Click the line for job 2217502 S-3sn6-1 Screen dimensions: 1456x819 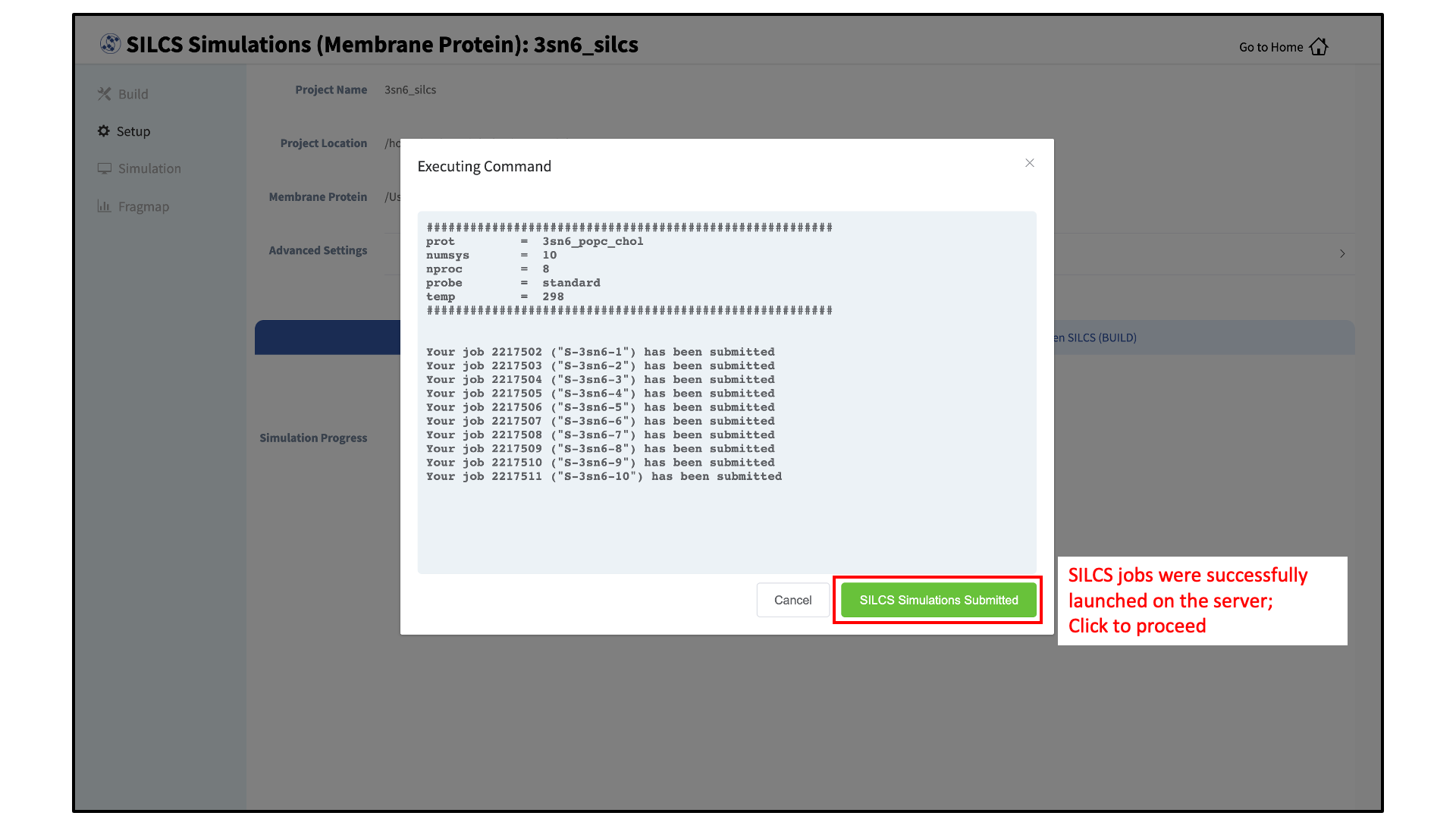click(x=601, y=352)
